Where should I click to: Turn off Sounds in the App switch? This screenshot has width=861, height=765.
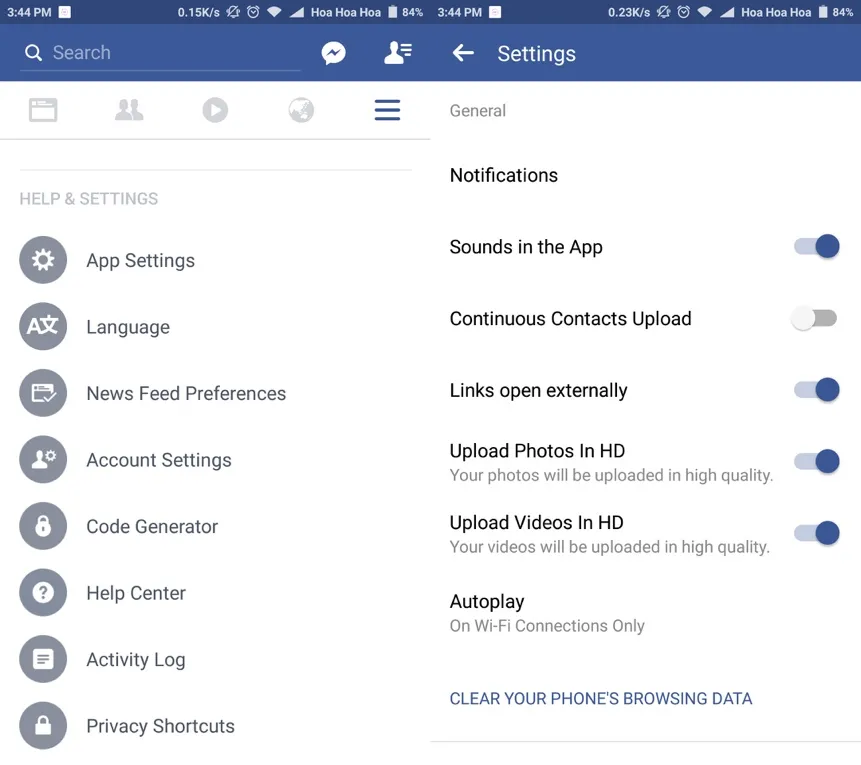pos(817,246)
